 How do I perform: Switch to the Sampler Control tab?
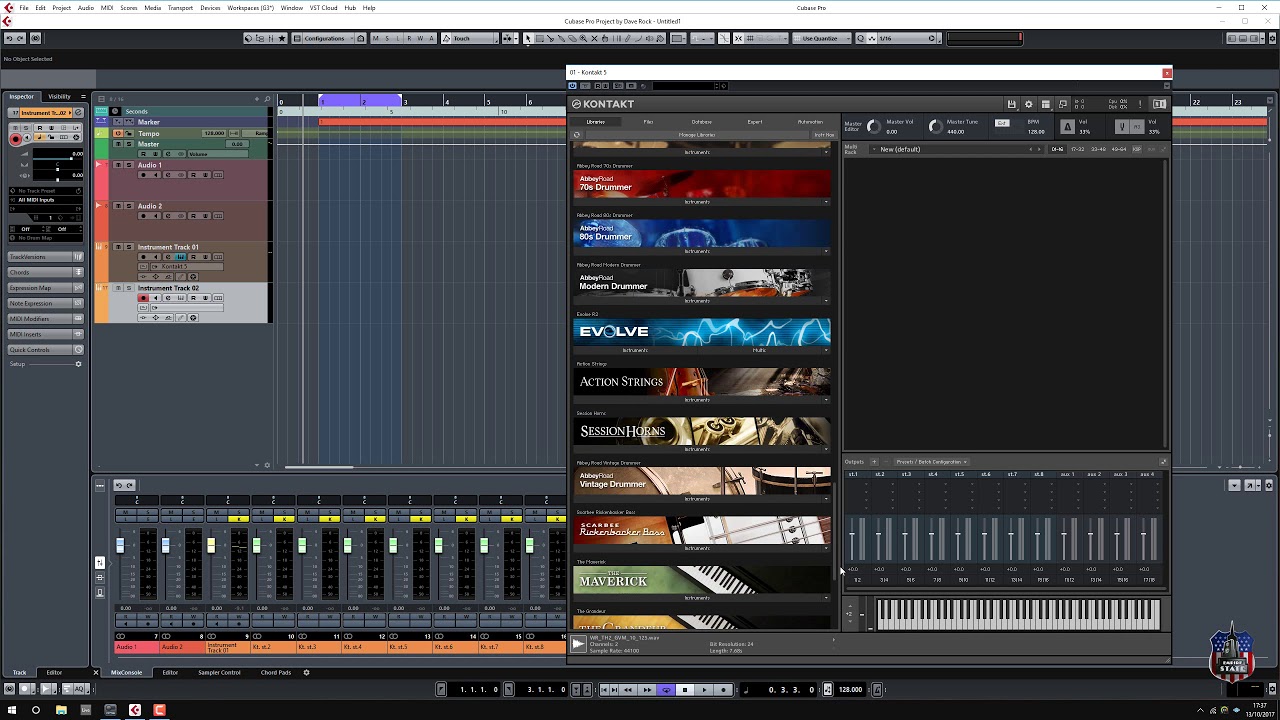pyautogui.click(x=219, y=672)
